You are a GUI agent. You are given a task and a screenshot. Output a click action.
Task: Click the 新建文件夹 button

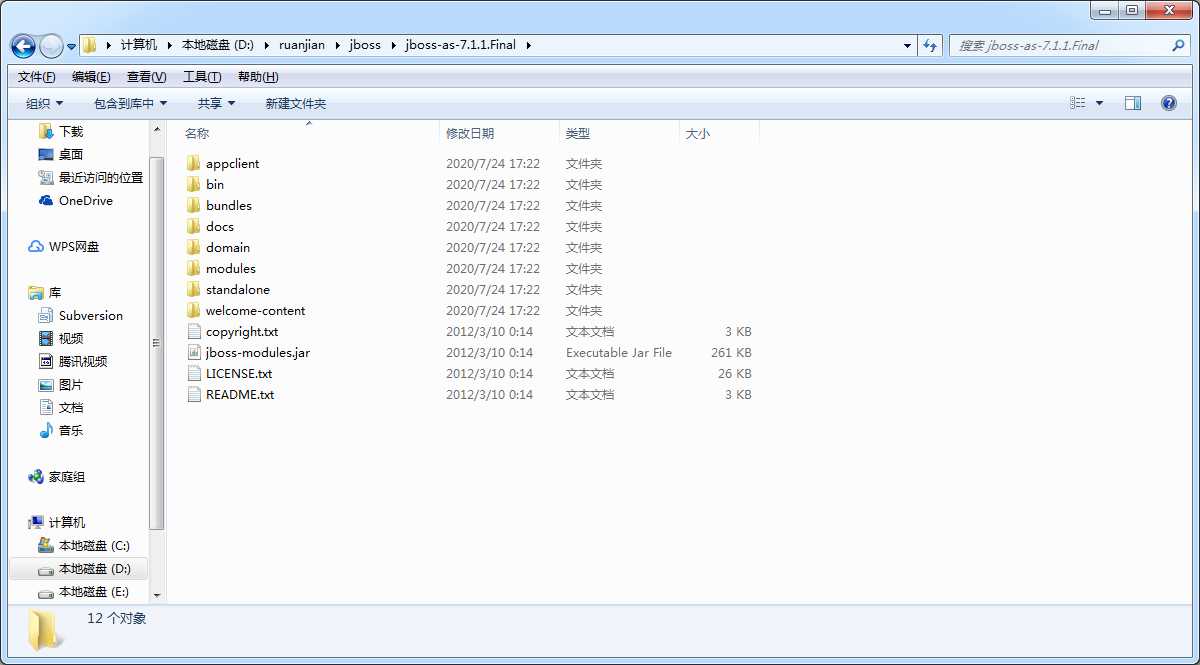pyautogui.click(x=296, y=103)
